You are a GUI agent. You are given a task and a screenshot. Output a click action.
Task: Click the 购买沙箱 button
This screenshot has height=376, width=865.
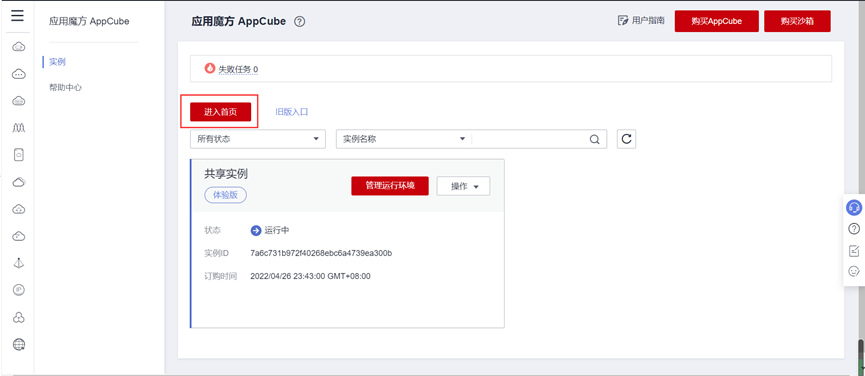797,22
